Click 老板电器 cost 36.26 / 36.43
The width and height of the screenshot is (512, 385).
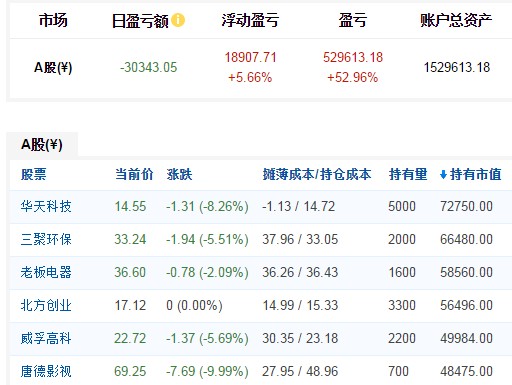[x=300, y=272]
